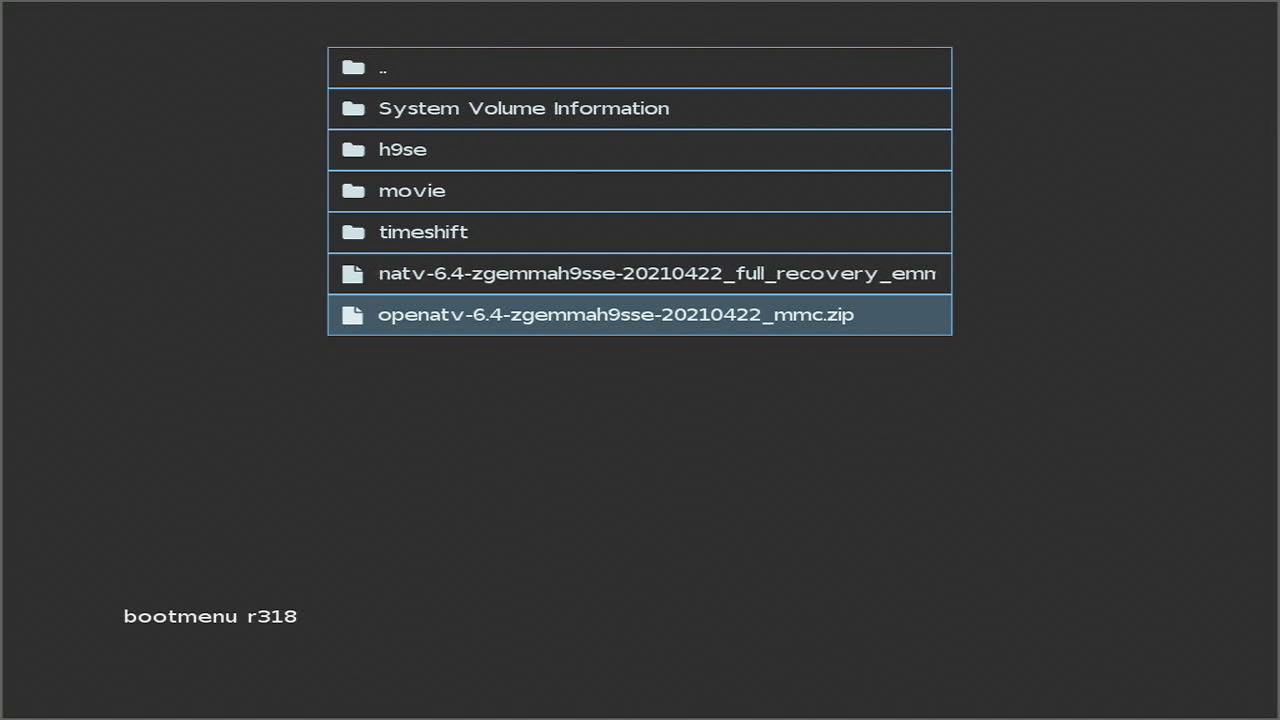Click empty space in the movie row
The image size is (1280, 720).
coord(700,191)
